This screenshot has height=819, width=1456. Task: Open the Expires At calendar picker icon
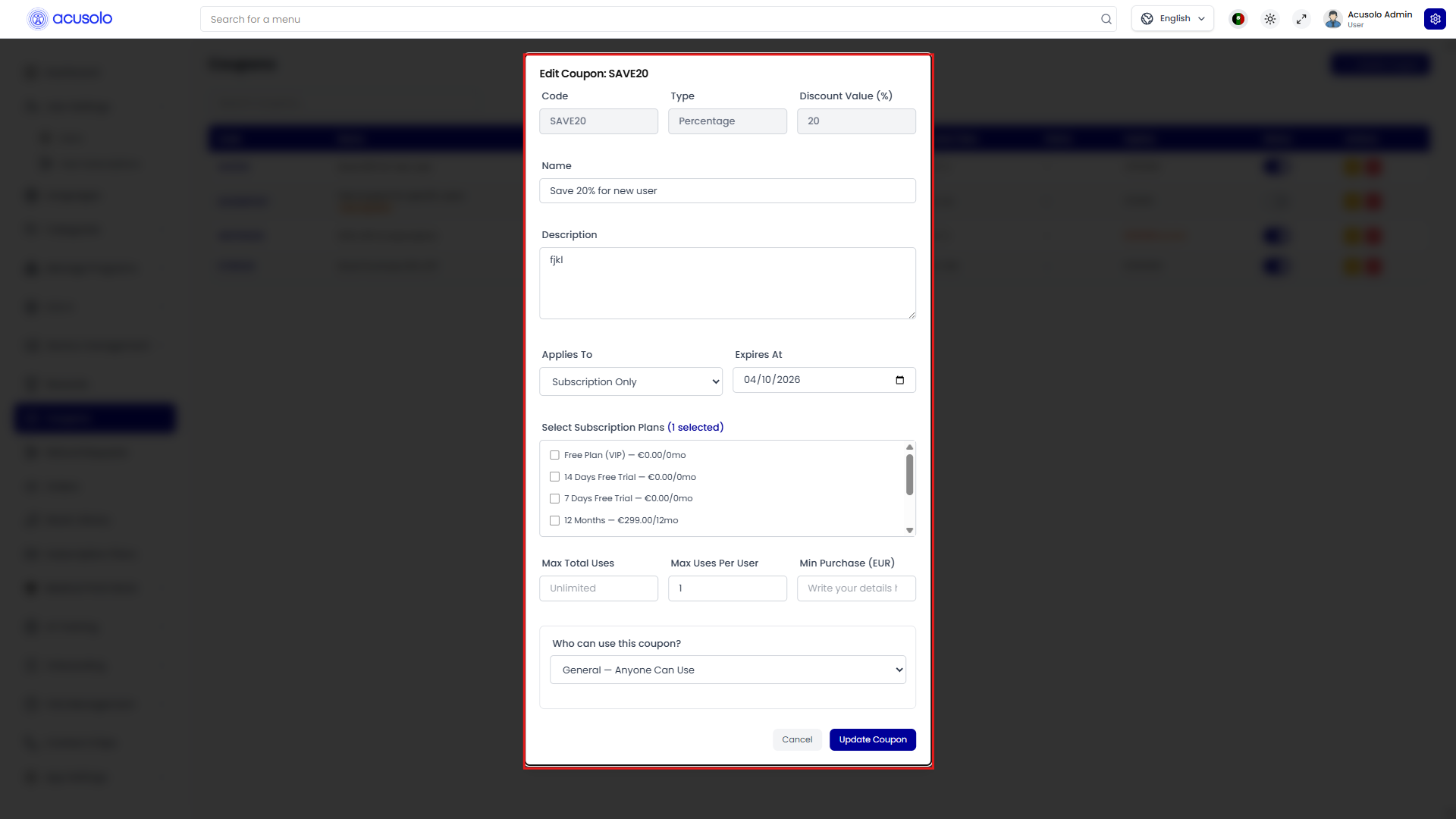[x=900, y=380]
